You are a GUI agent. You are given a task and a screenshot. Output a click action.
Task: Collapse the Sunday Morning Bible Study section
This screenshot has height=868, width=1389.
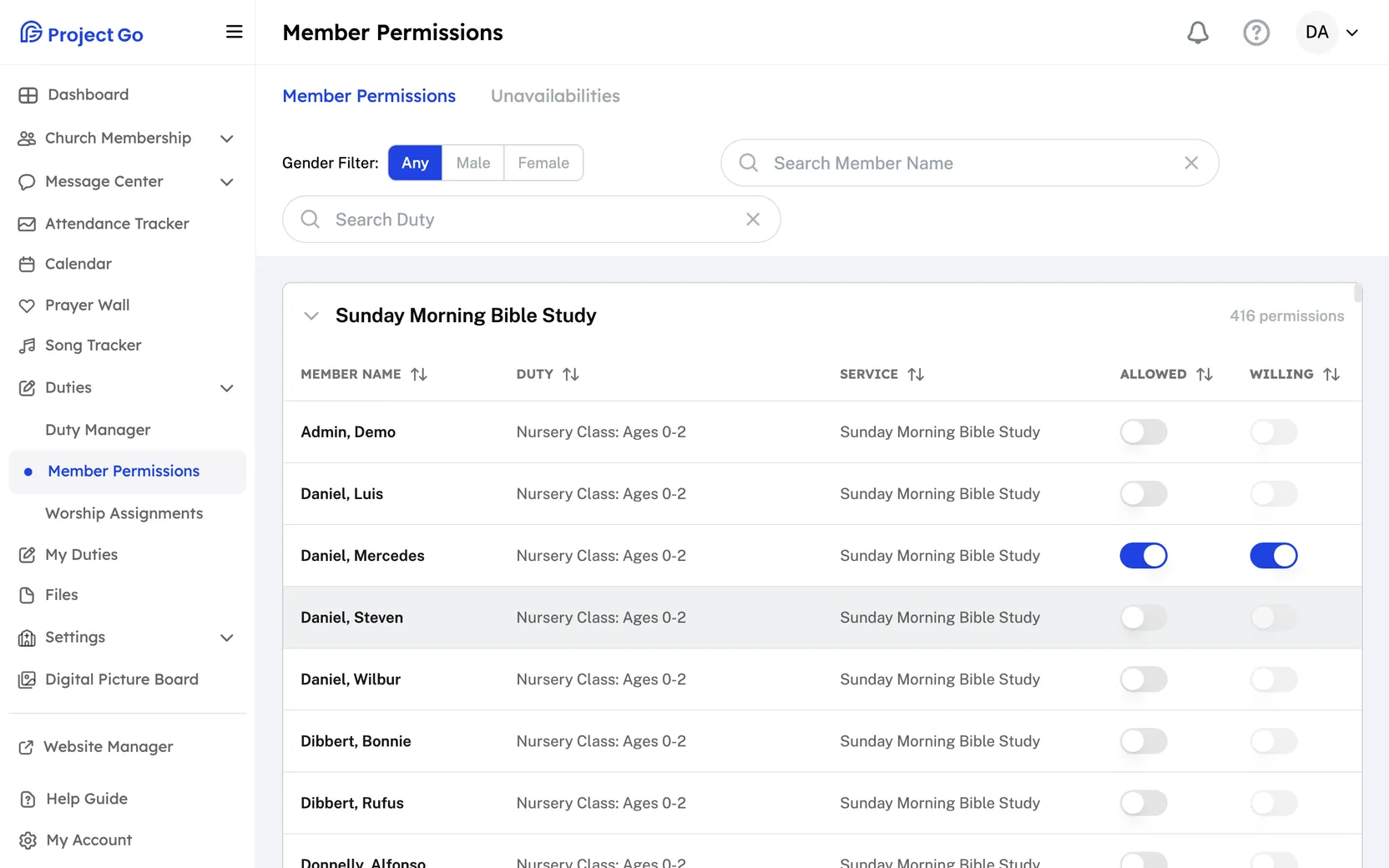click(x=311, y=315)
